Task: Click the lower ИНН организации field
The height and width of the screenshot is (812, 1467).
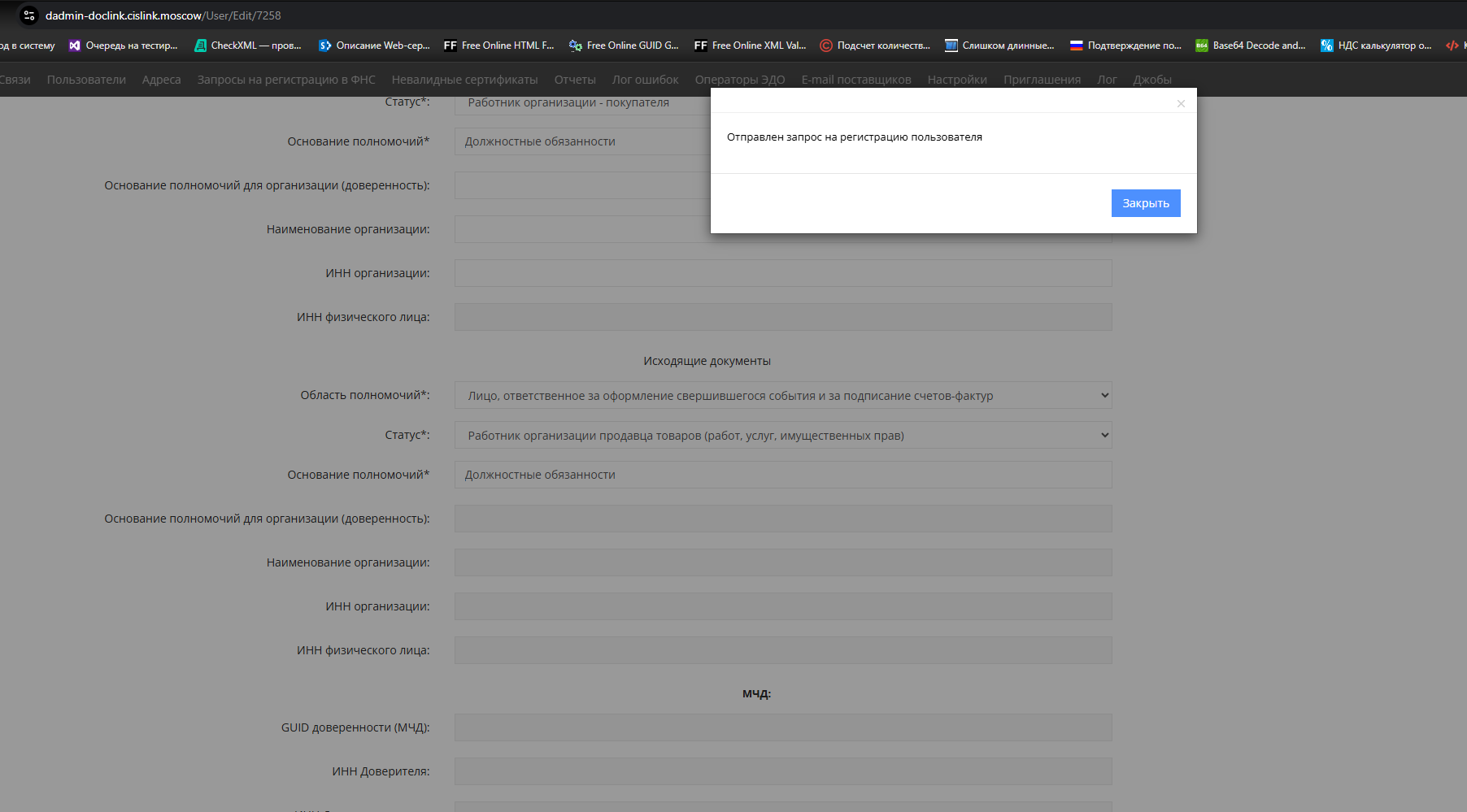Action: tap(783, 606)
